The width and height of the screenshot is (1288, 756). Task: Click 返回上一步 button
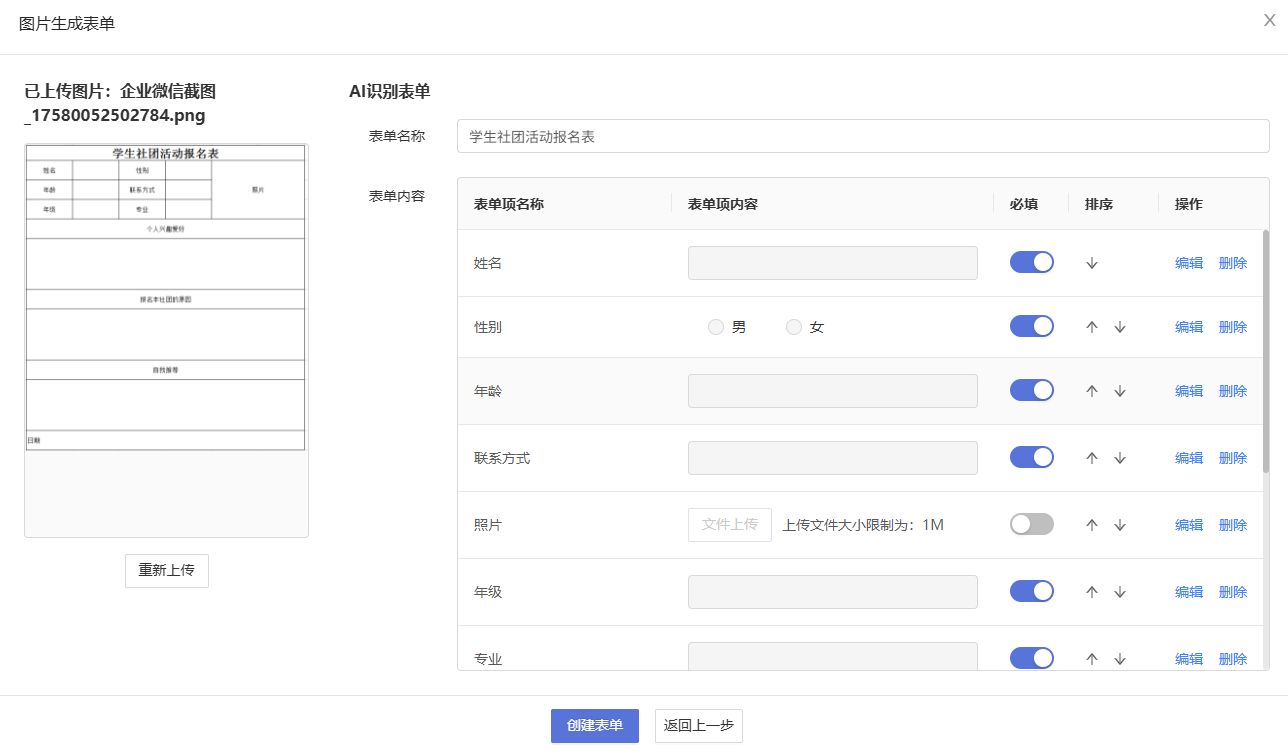[698, 726]
